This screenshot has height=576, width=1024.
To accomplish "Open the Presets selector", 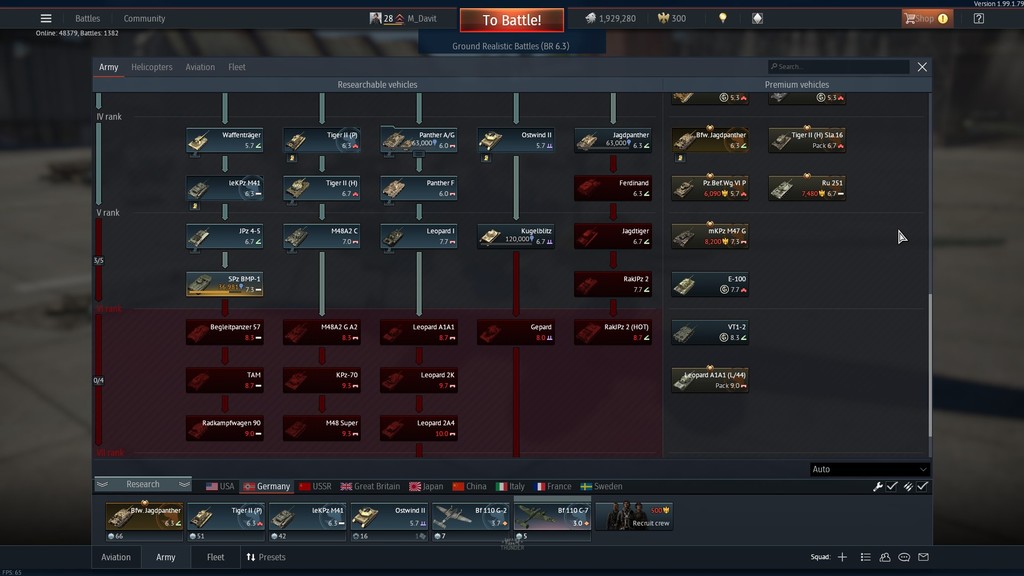I will (x=266, y=557).
